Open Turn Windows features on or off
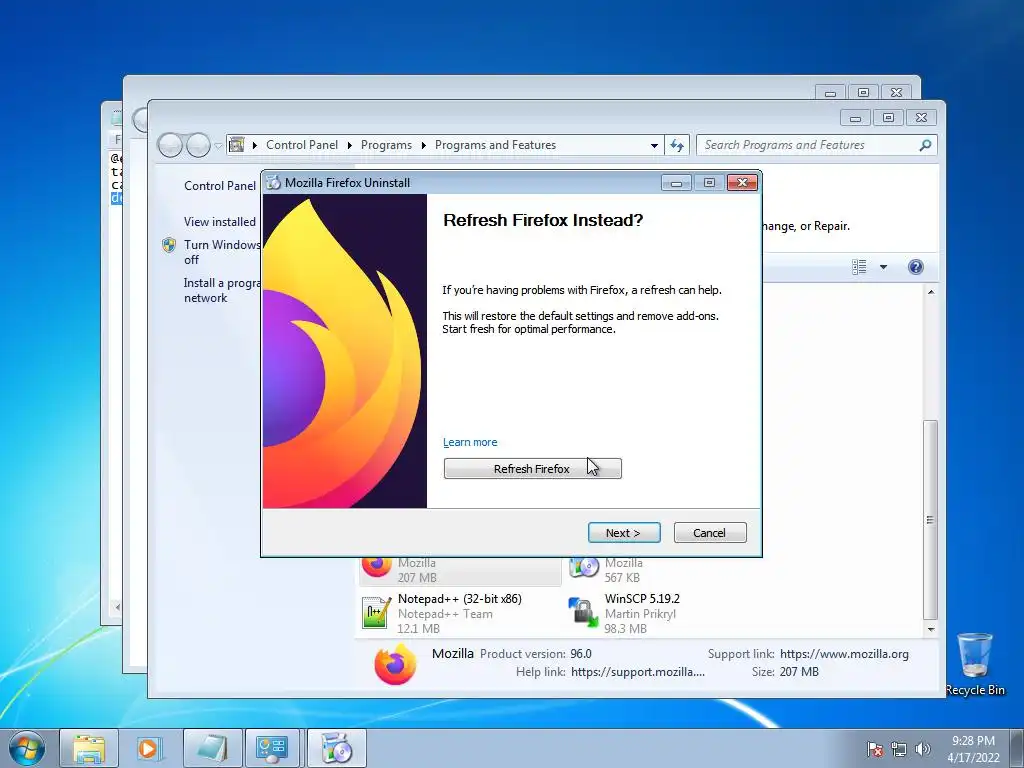The height and width of the screenshot is (768, 1024). click(222, 252)
